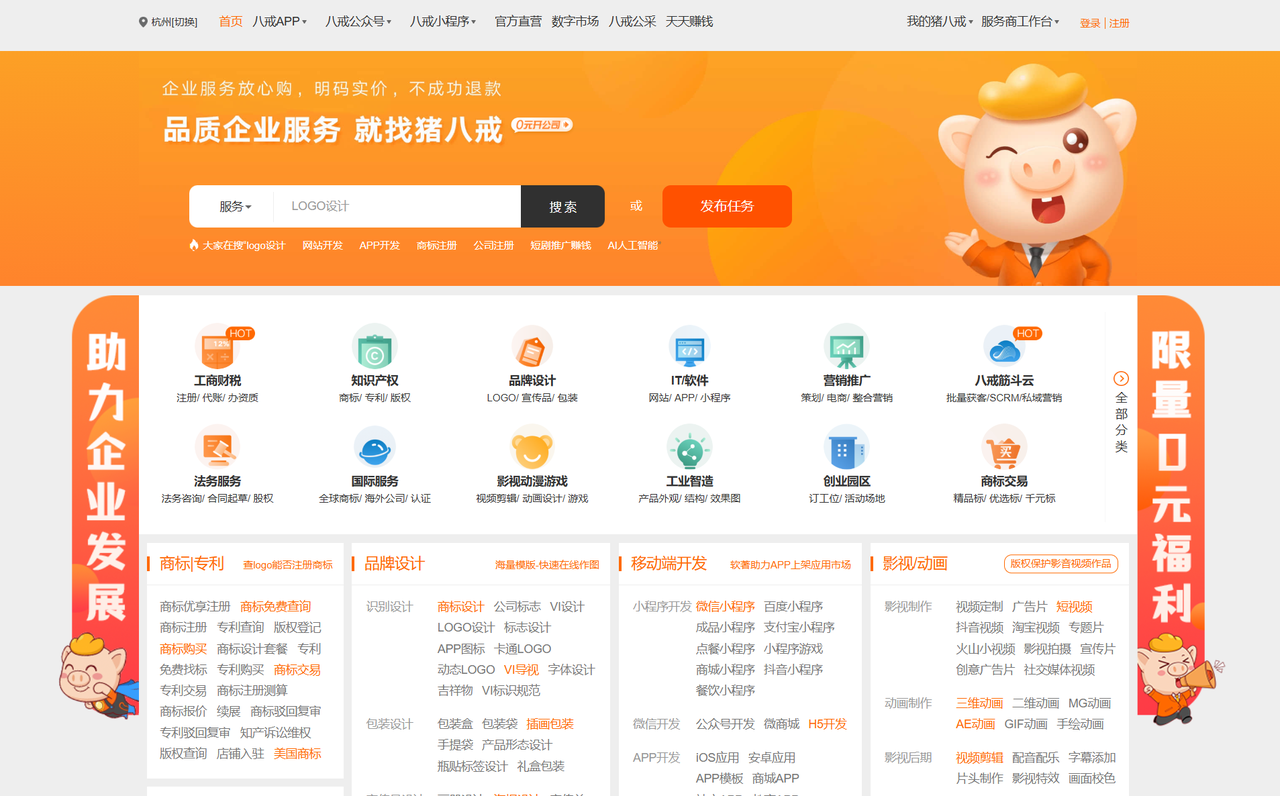Open the 三维动画 link
Viewport: 1280px width, 796px height.
coord(979,703)
